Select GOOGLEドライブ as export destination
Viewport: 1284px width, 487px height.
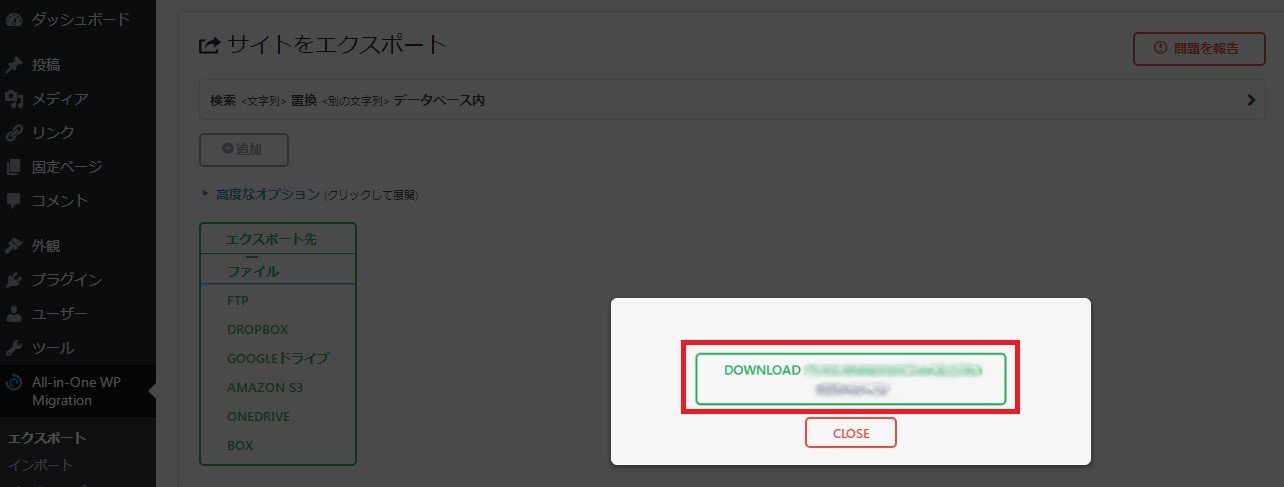click(278, 358)
